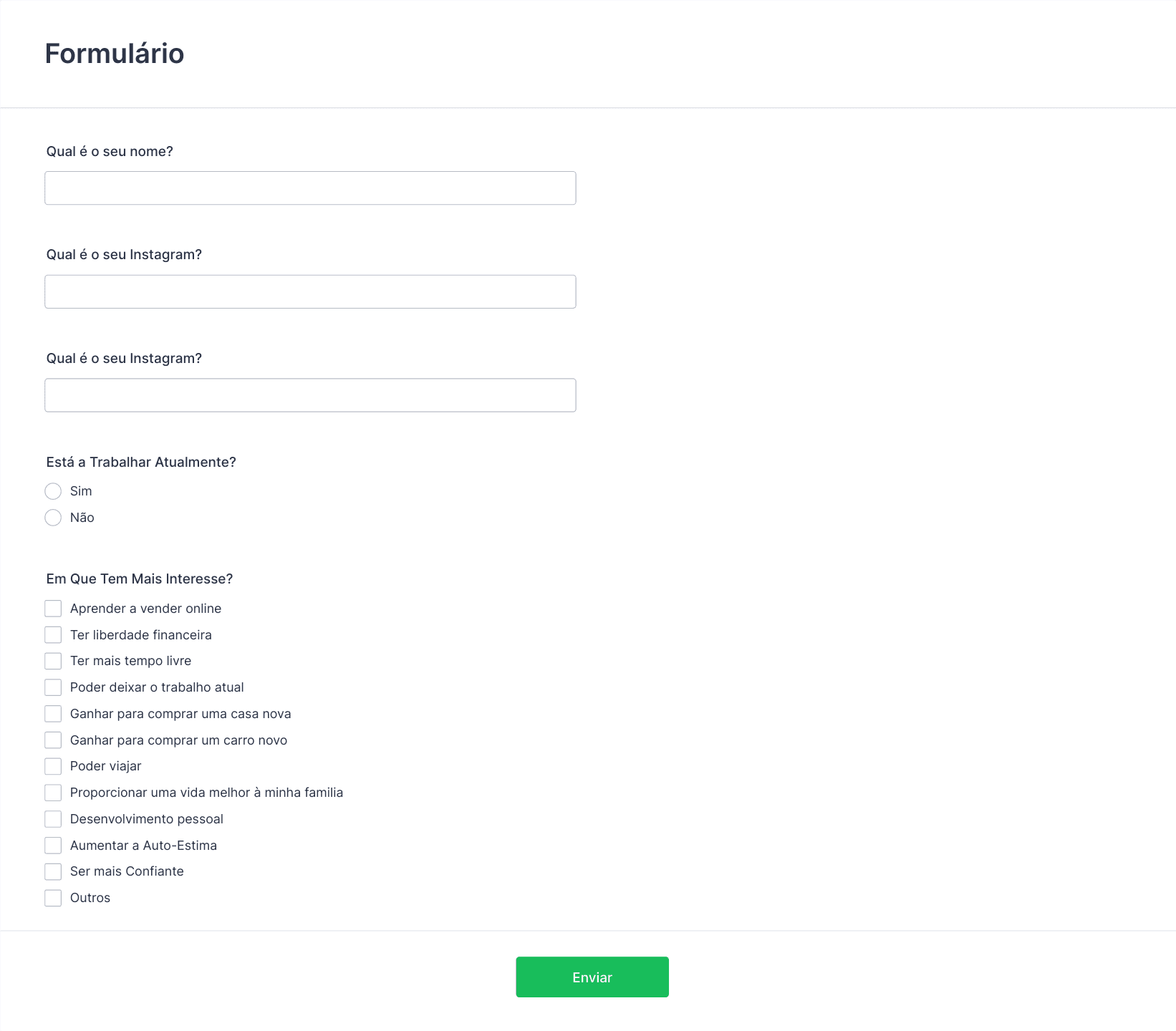The width and height of the screenshot is (1176, 1031).
Task: Check the 'Outros' checkbox
Action: pos(53,898)
